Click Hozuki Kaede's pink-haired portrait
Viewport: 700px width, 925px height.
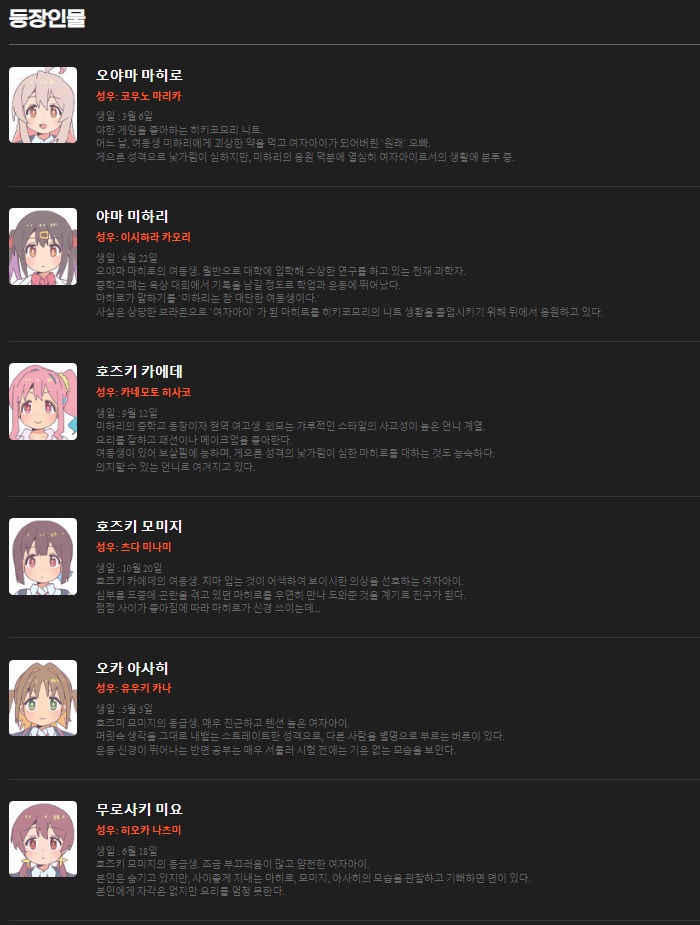43,402
